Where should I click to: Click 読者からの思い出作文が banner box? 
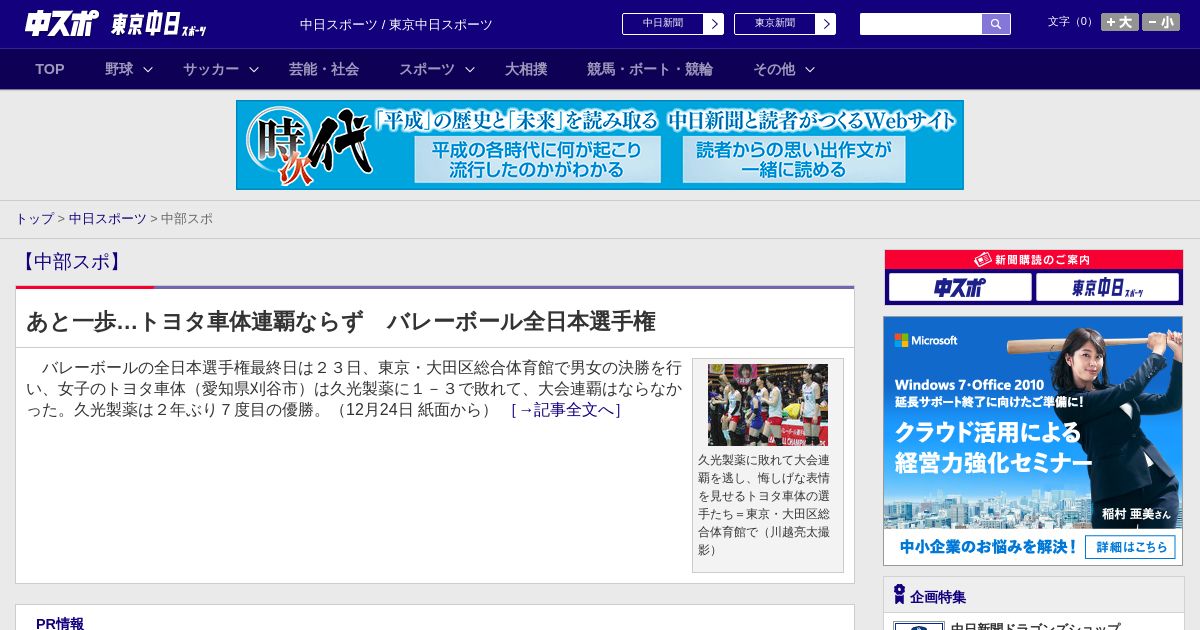pyautogui.click(x=794, y=160)
